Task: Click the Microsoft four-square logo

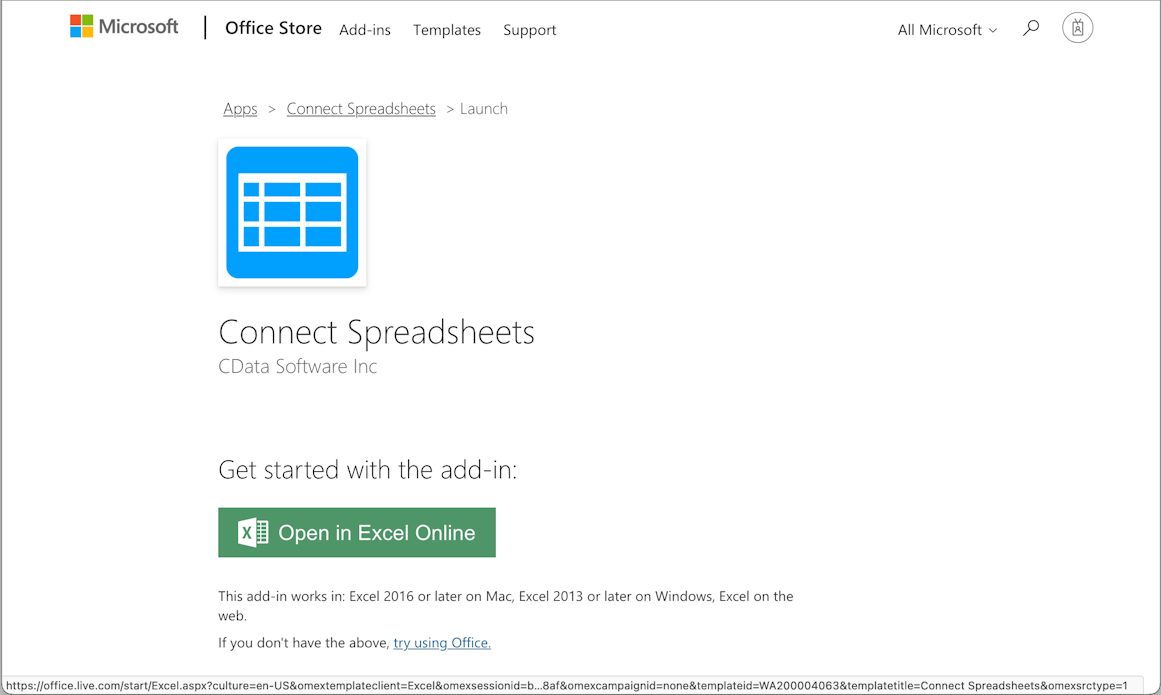Action: click(81, 27)
